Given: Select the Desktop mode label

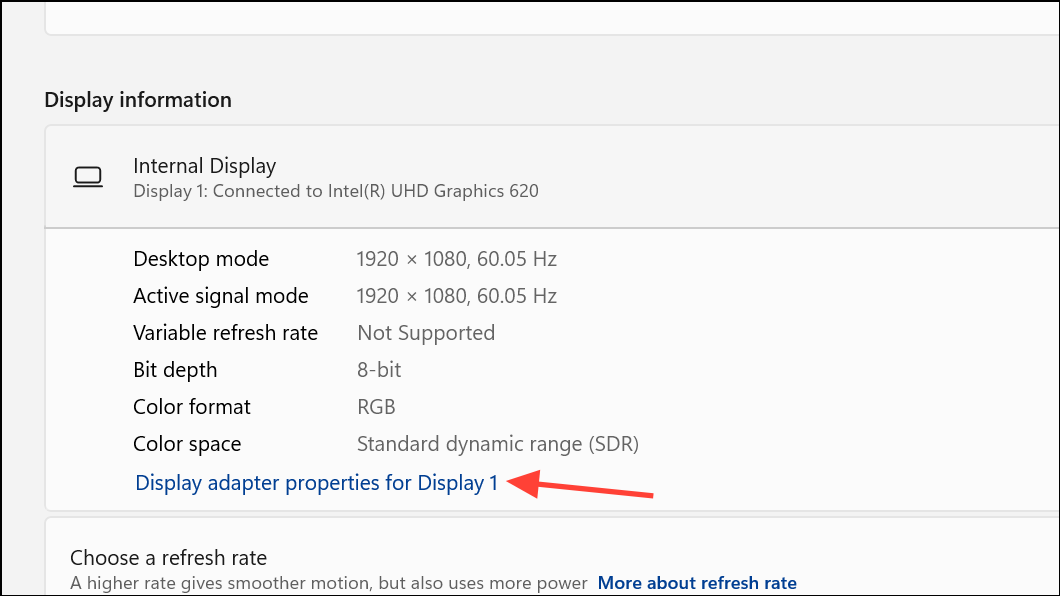Looking at the screenshot, I should click(201, 259).
